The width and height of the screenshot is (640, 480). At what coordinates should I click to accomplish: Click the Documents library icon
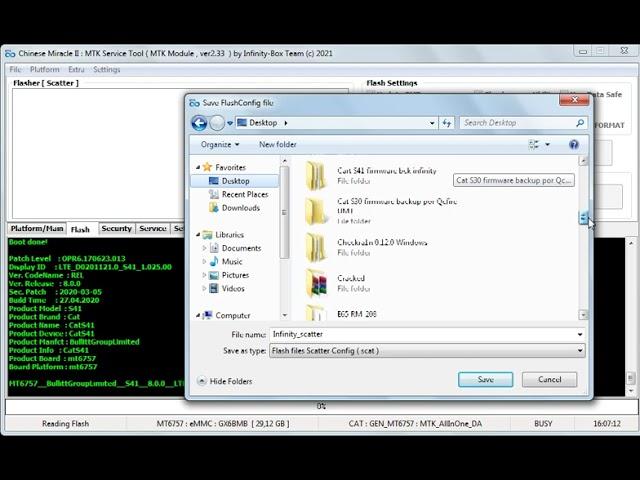pyautogui.click(x=214, y=248)
